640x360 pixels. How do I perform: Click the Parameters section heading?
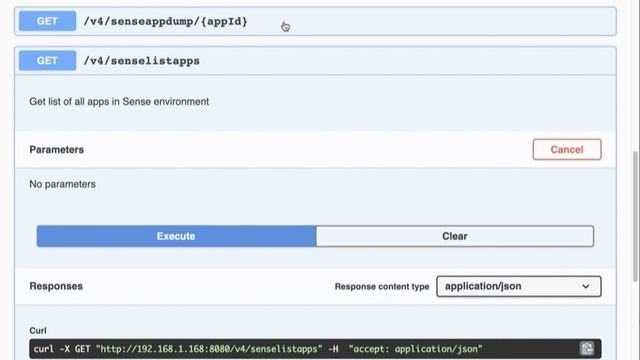tap(56, 149)
